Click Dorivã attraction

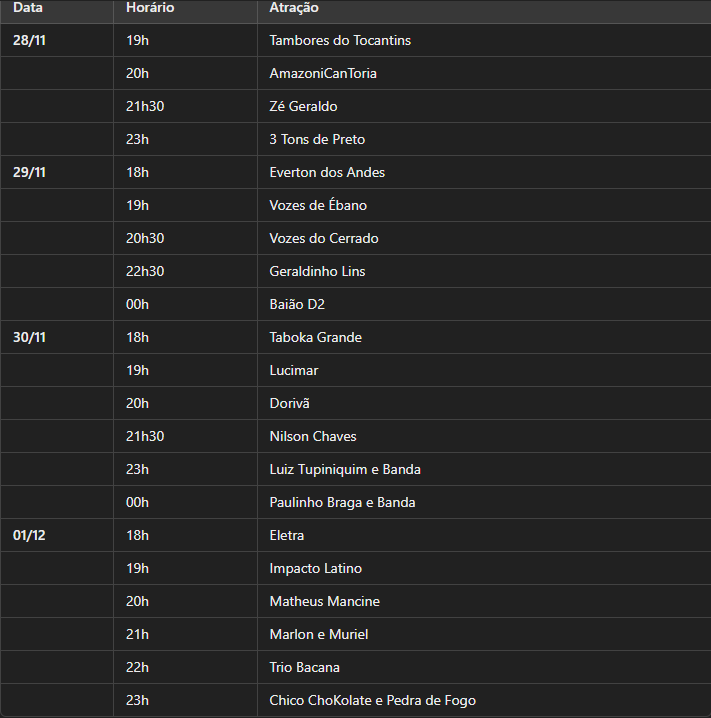[289, 403]
